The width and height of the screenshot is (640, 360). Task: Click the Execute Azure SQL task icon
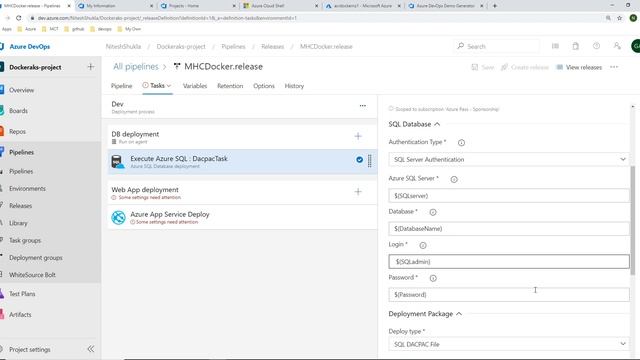[118, 162]
